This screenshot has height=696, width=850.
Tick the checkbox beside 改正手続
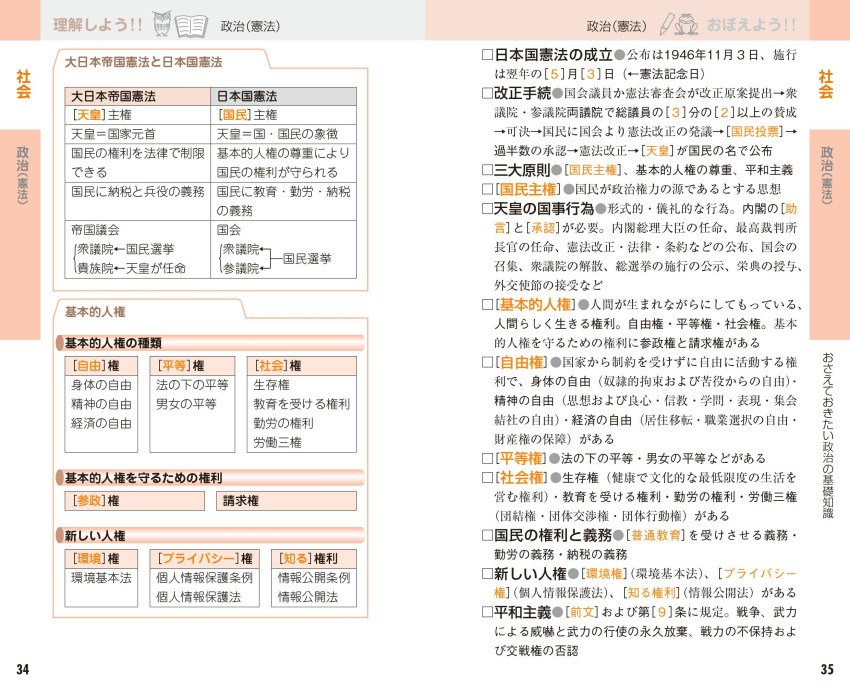click(x=487, y=93)
